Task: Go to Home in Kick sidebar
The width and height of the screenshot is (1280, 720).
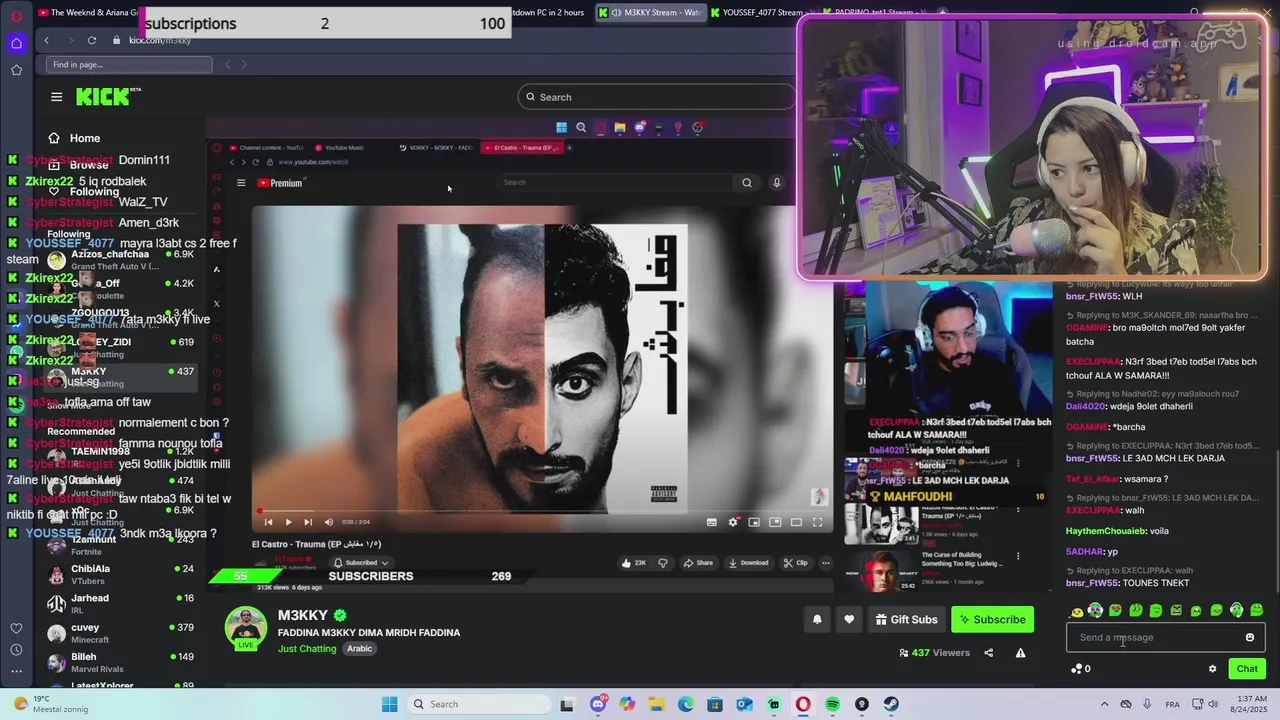Action: tap(85, 138)
